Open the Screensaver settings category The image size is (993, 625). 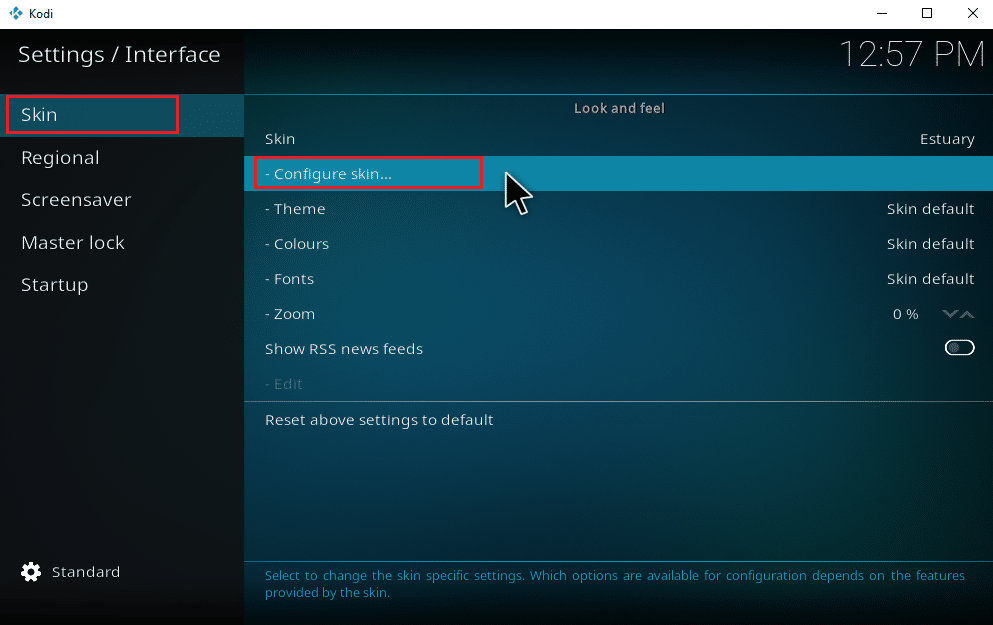(x=122, y=200)
